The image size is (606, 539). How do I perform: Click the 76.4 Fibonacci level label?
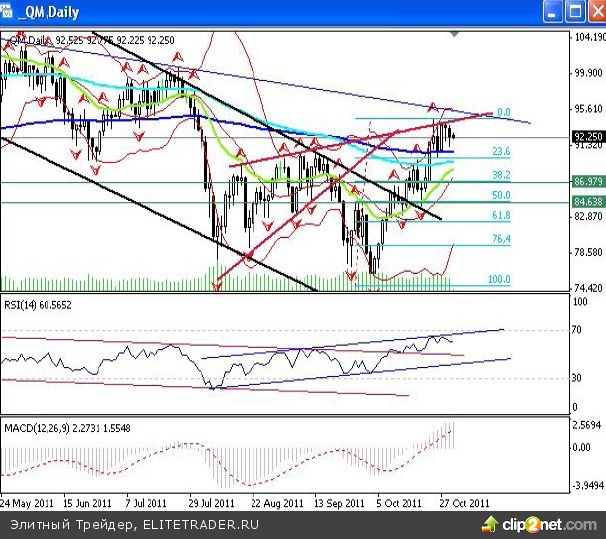(x=502, y=240)
